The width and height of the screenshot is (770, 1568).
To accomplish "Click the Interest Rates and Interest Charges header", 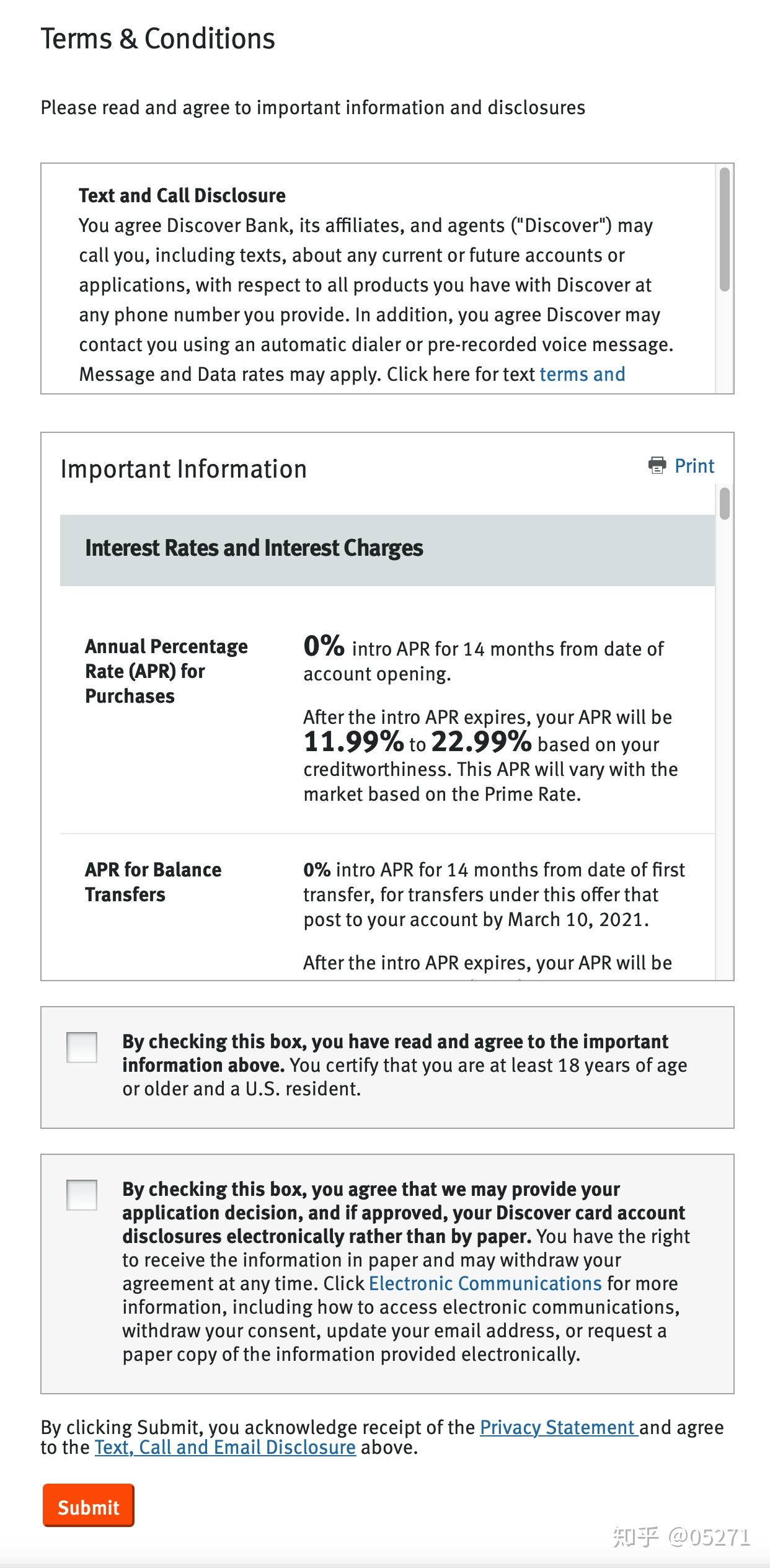I will coord(254,548).
